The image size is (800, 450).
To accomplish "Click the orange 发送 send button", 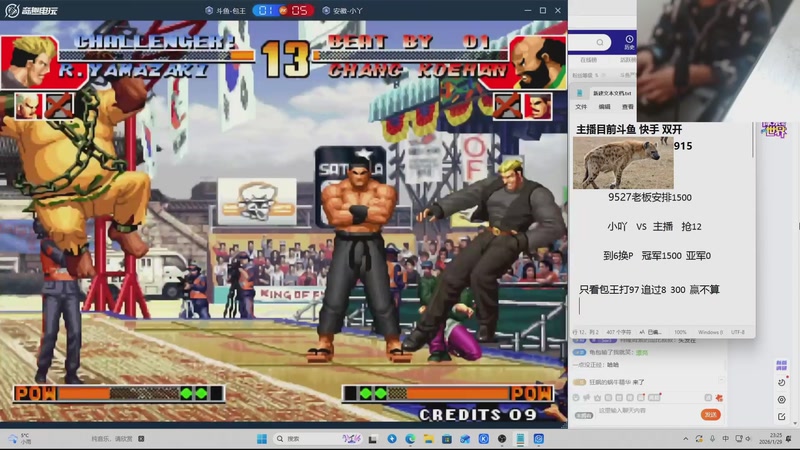I will tap(710, 415).
